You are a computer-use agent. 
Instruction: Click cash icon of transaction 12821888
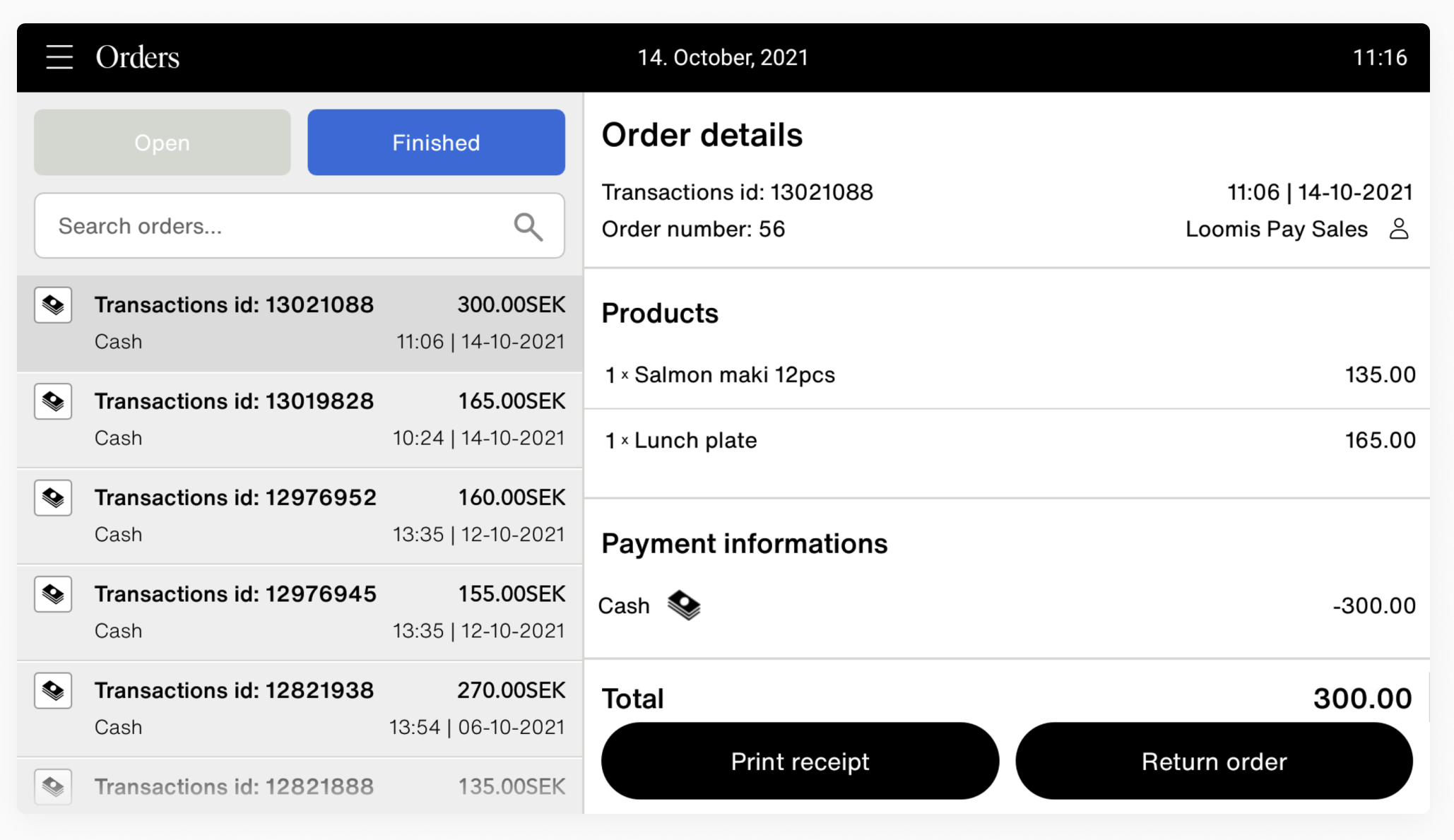[53, 786]
